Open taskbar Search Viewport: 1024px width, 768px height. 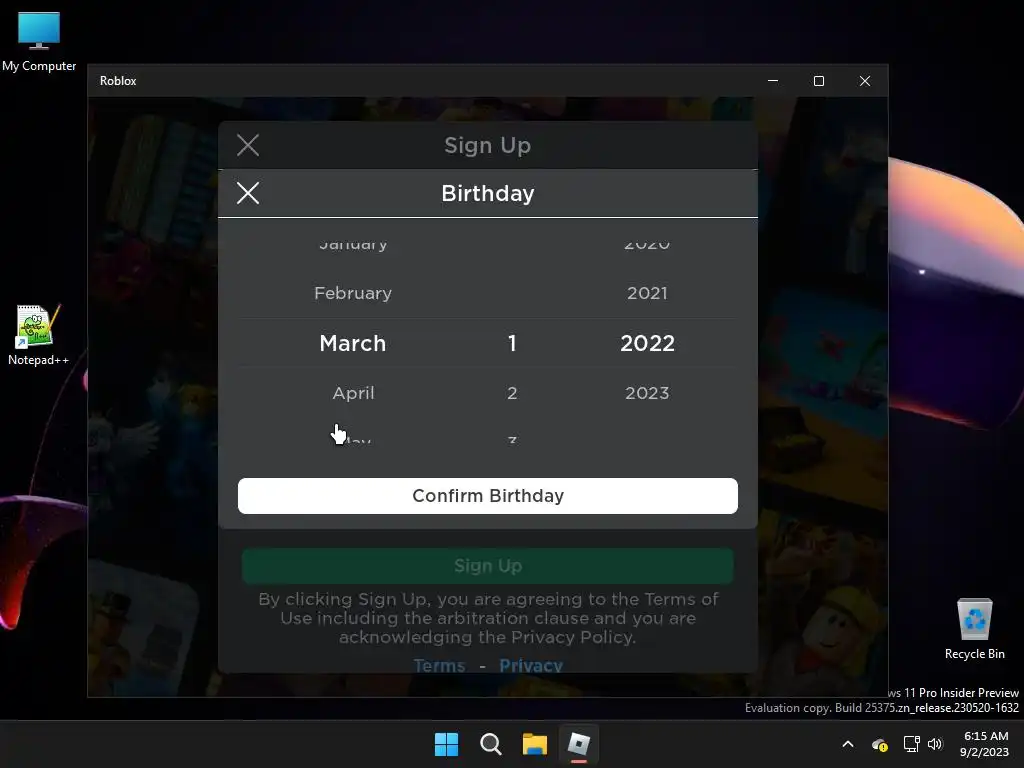tap(490, 744)
